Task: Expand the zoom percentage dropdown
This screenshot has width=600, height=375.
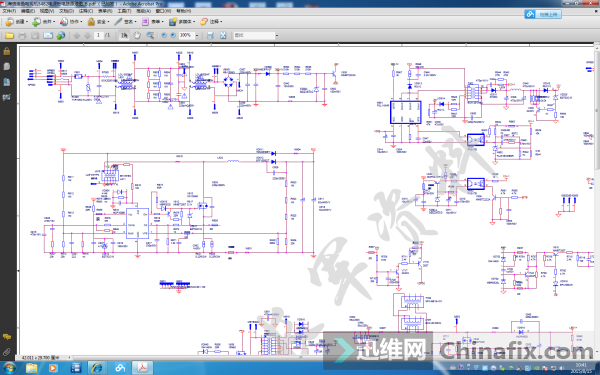Action: pyautogui.click(x=197, y=35)
